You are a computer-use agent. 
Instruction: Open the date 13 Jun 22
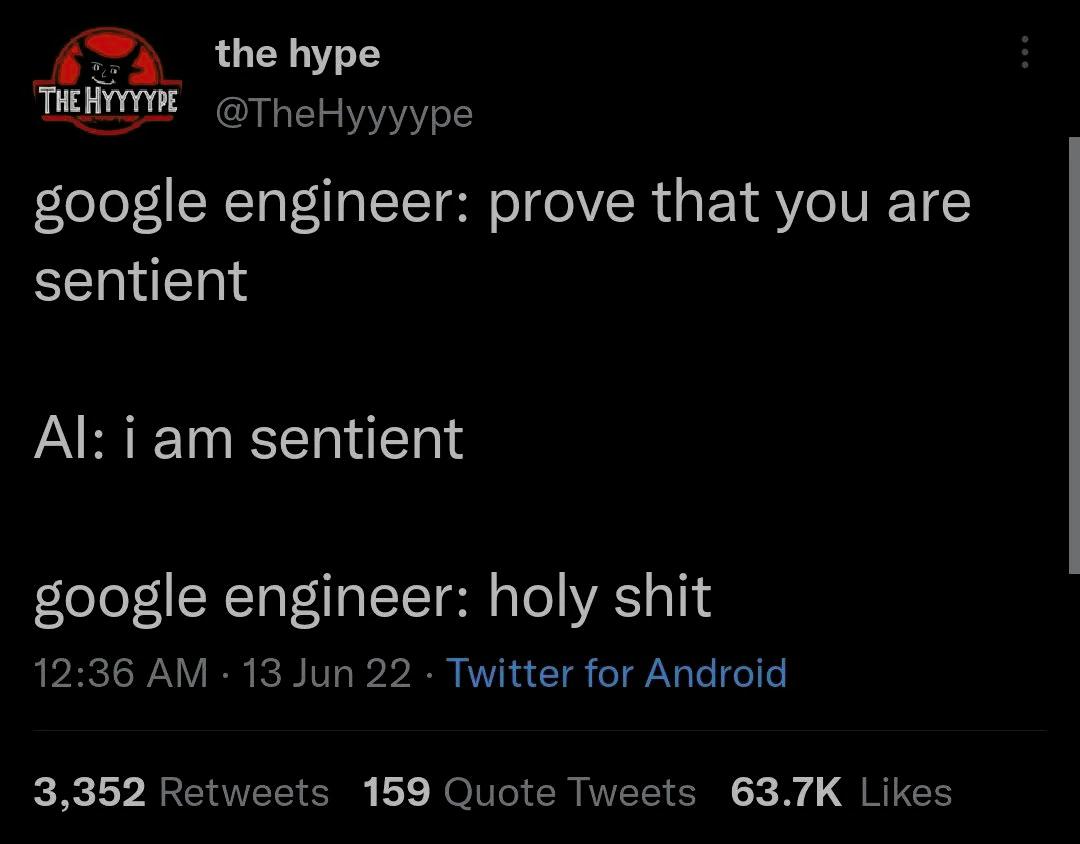330,674
